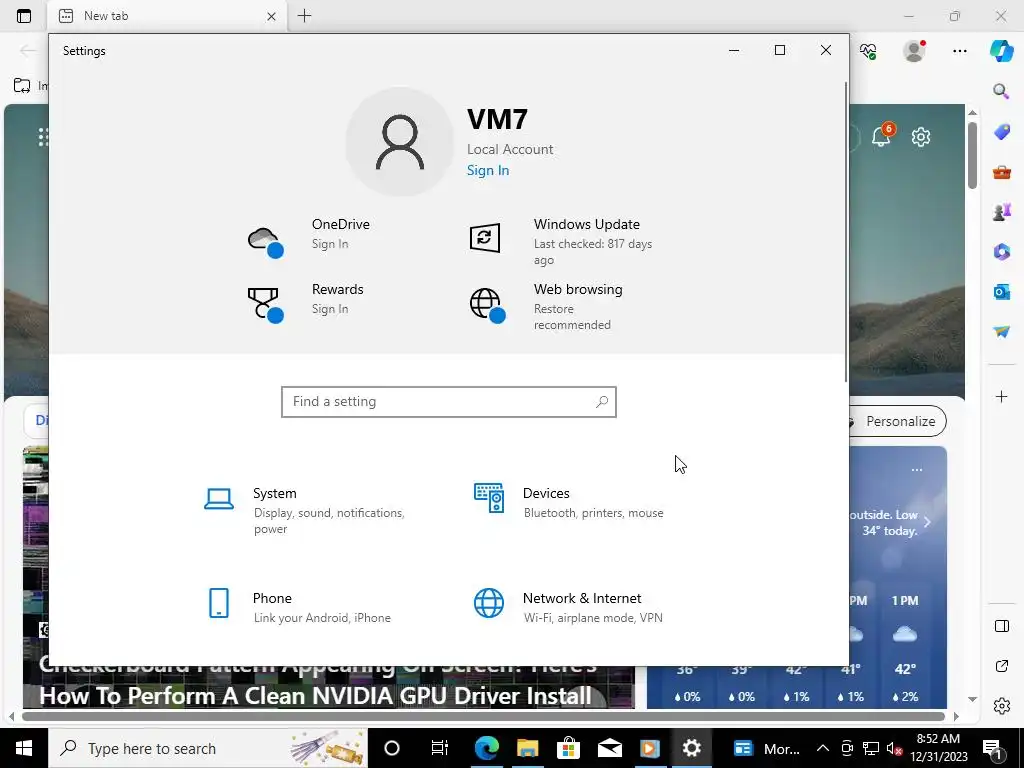Close the New tab tab
1024x768 pixels.
pos(272,16)
